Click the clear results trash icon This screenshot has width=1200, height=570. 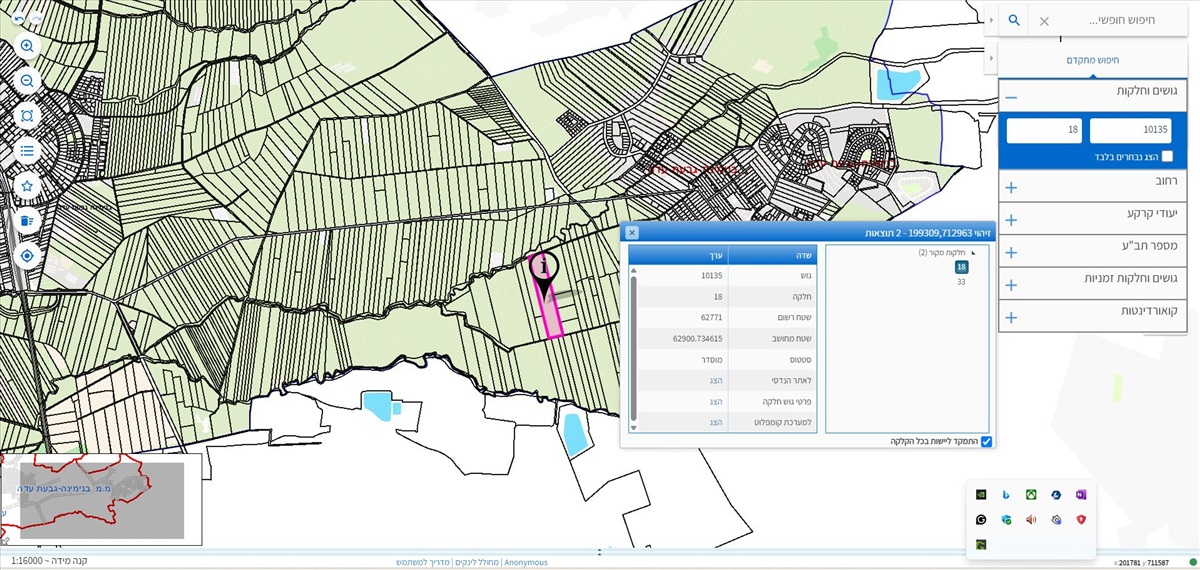[27, 221]
